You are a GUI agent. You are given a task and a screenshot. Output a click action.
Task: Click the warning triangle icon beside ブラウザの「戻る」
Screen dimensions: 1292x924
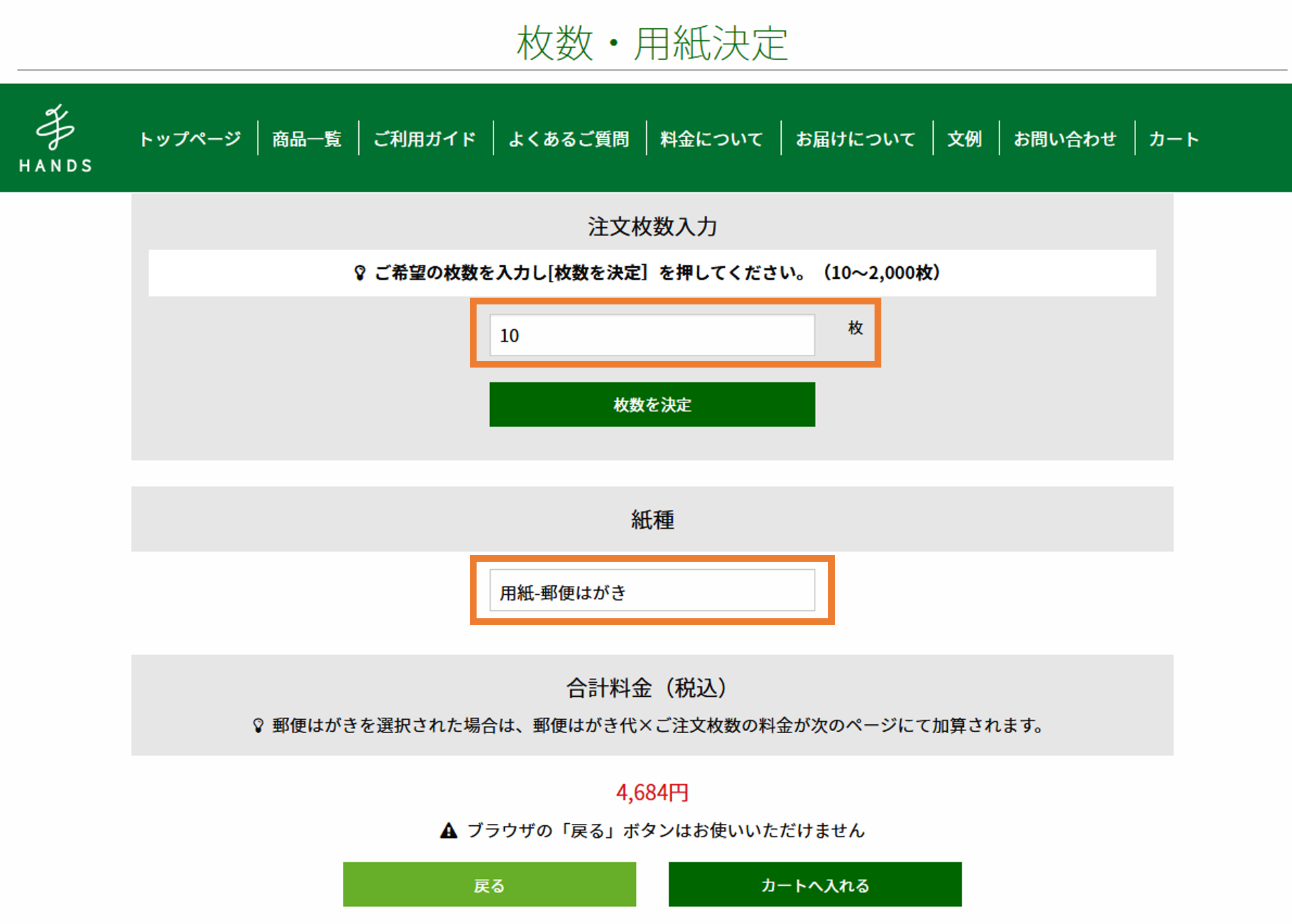coord(449,831)
